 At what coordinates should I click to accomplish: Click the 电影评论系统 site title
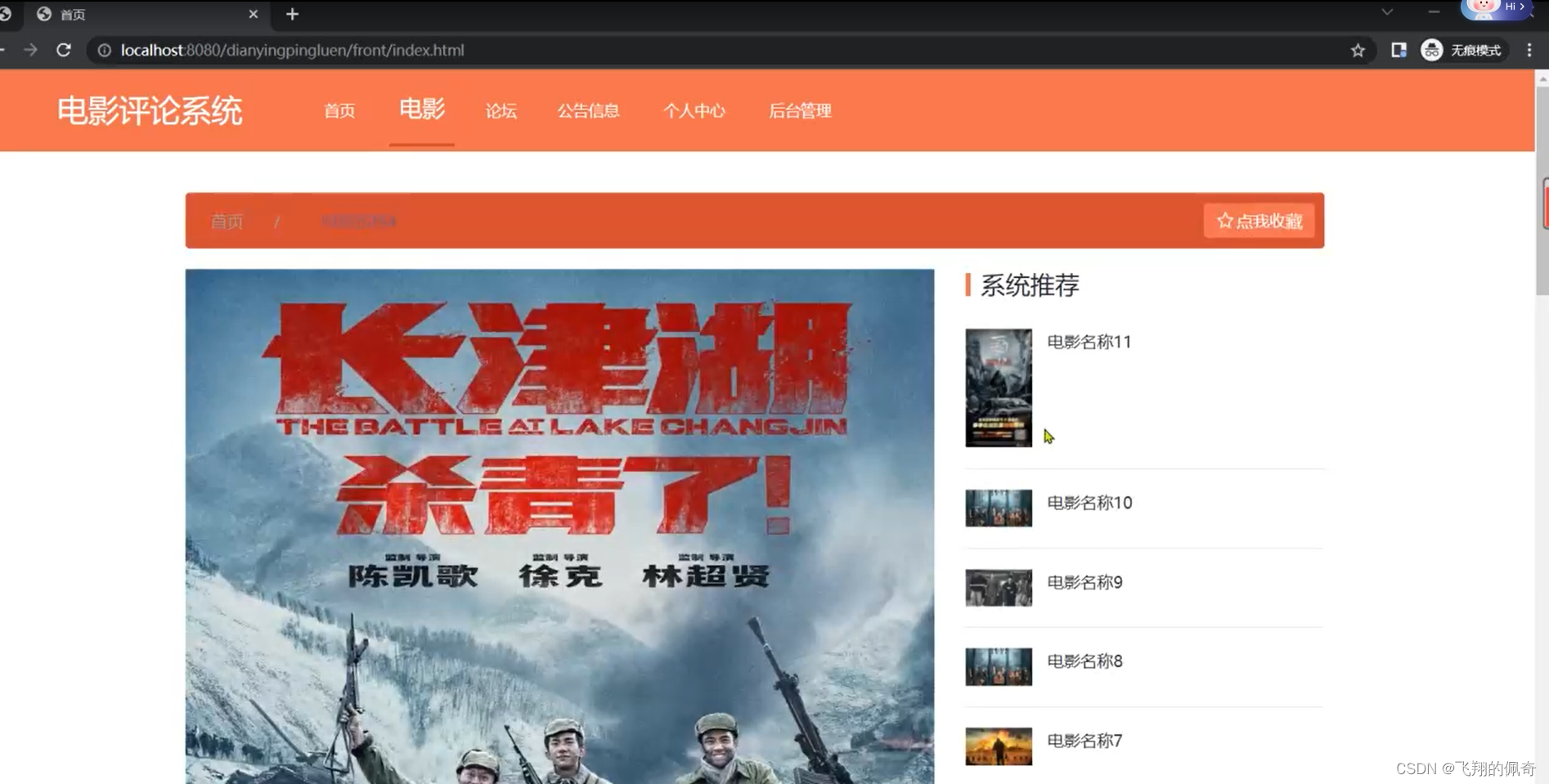click(x=150, y=110)
